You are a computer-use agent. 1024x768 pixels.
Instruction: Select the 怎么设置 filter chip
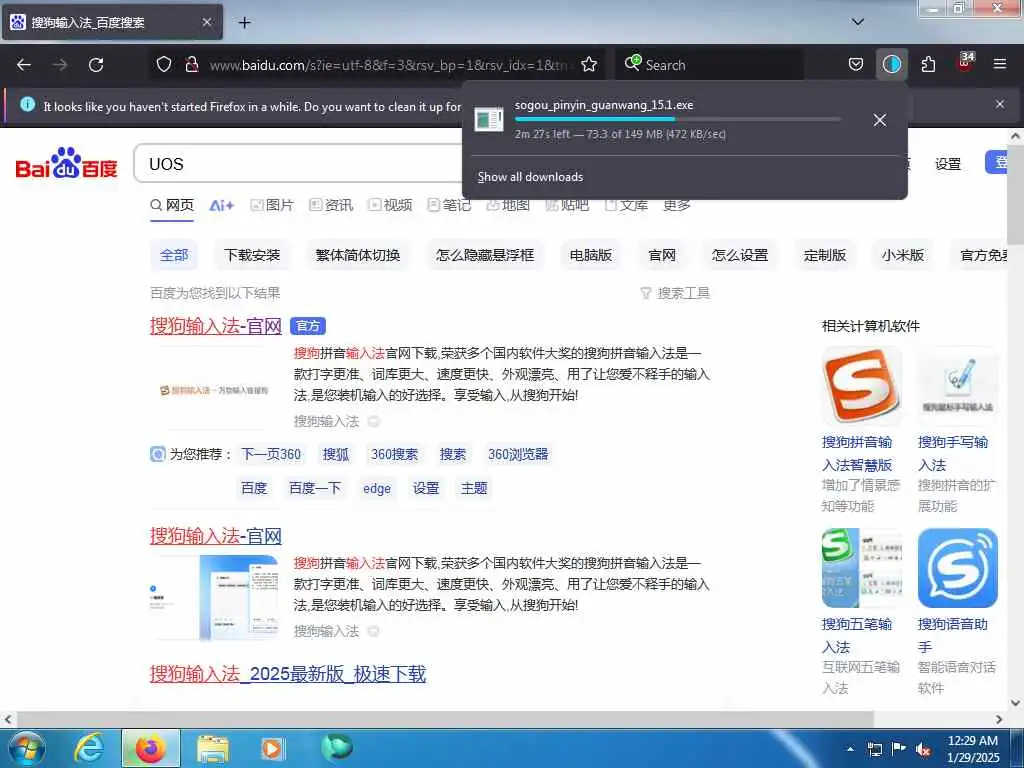[740, 255]
